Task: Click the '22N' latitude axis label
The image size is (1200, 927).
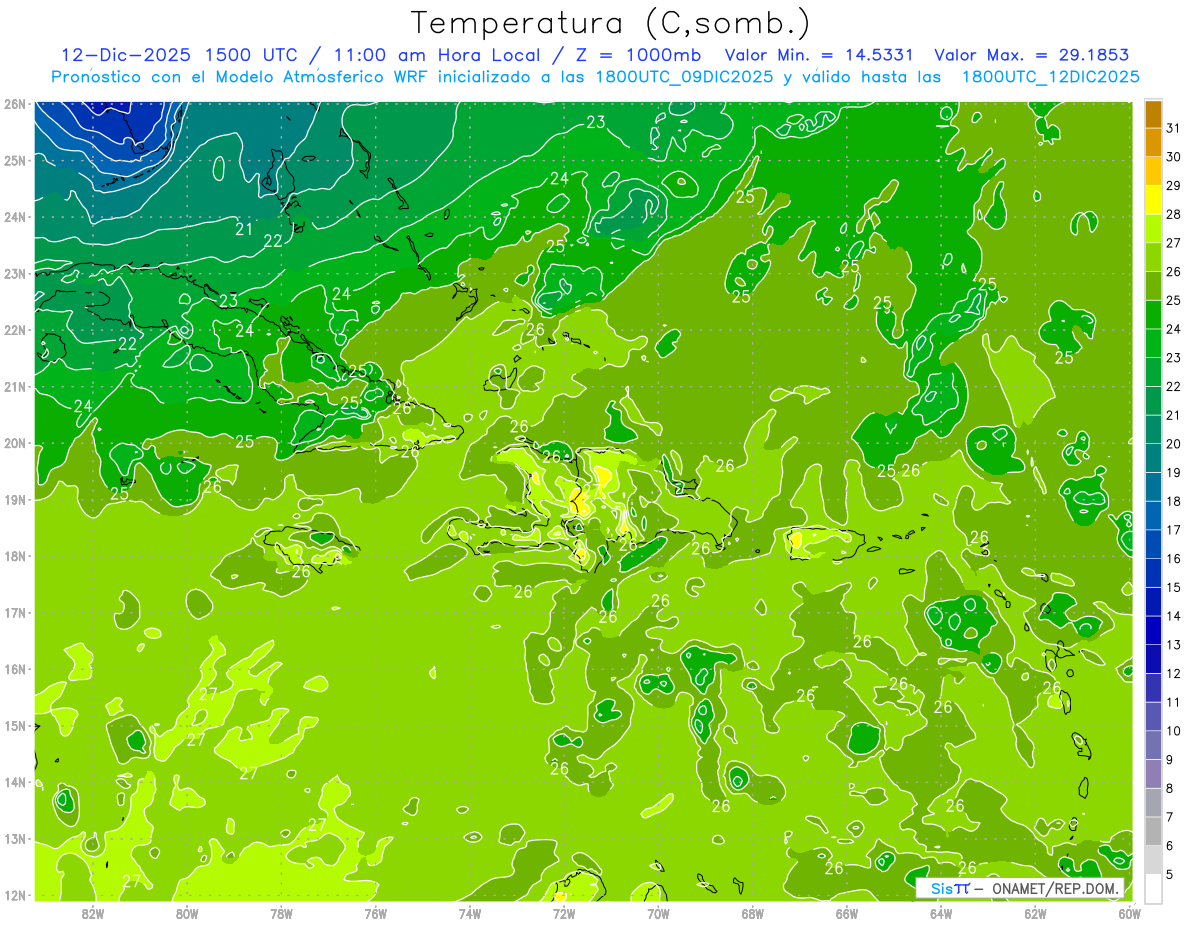Action: click(15, 330)
